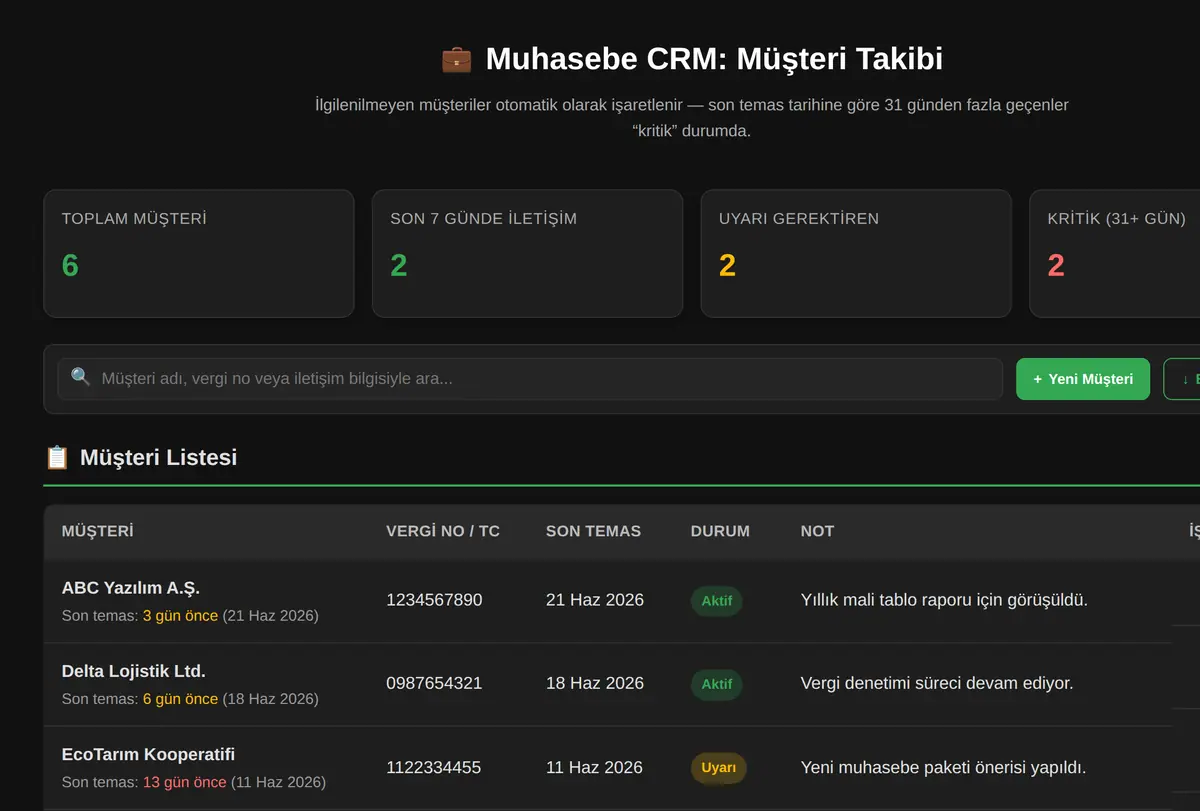This screenshot has width=1200, height=811.
Task: Click note 'Yıllık mali tablo raporu için görüşüldü.'
Action: (944, 600)
